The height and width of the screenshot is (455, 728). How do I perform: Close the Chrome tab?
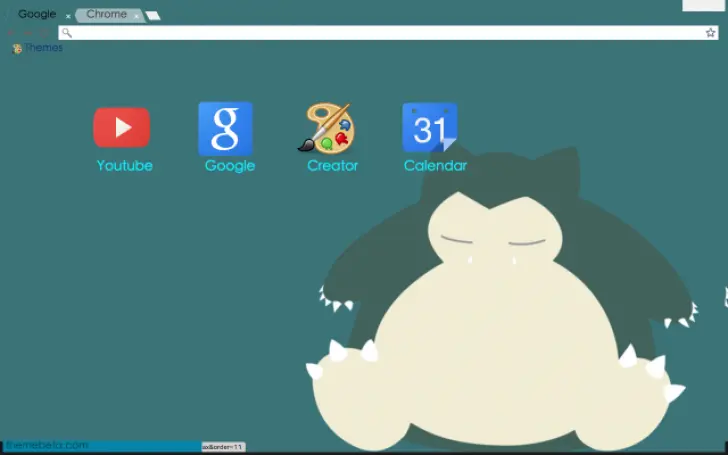(x=136, y=16)
